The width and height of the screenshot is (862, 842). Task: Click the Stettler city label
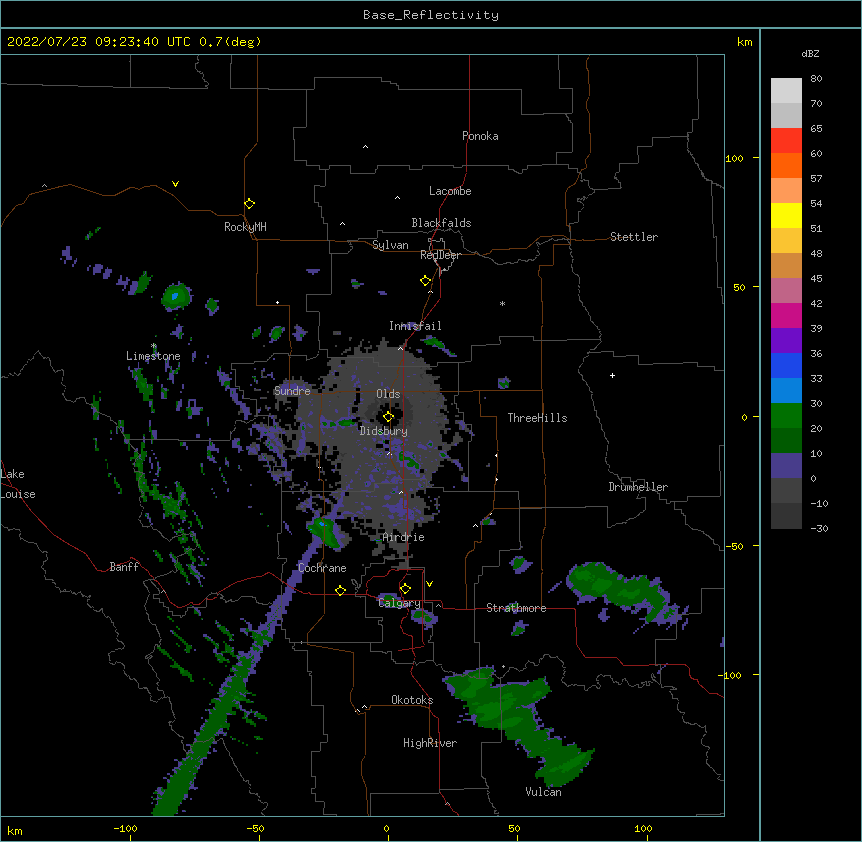pyautogui.click(x=634, y=237)
